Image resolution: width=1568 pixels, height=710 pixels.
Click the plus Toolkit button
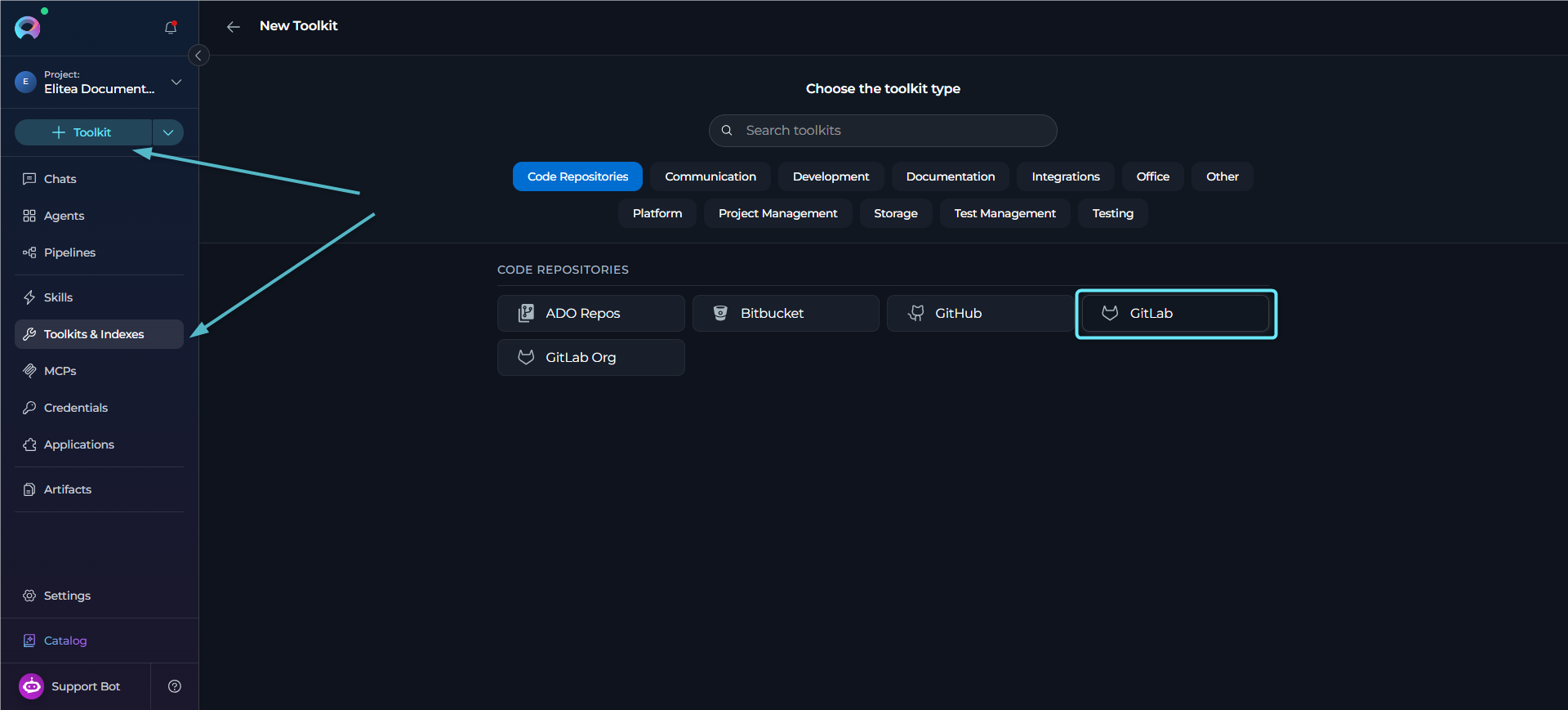point(83,132)
